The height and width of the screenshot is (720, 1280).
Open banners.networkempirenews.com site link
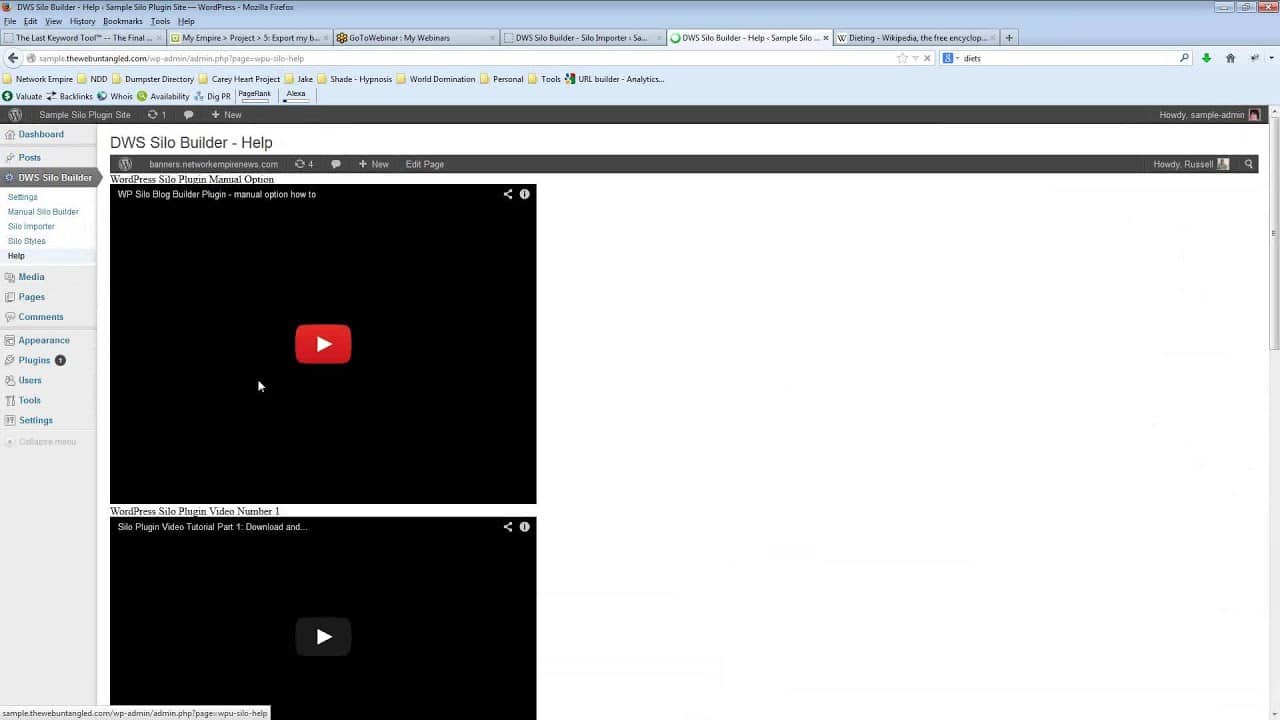point(214,164)
